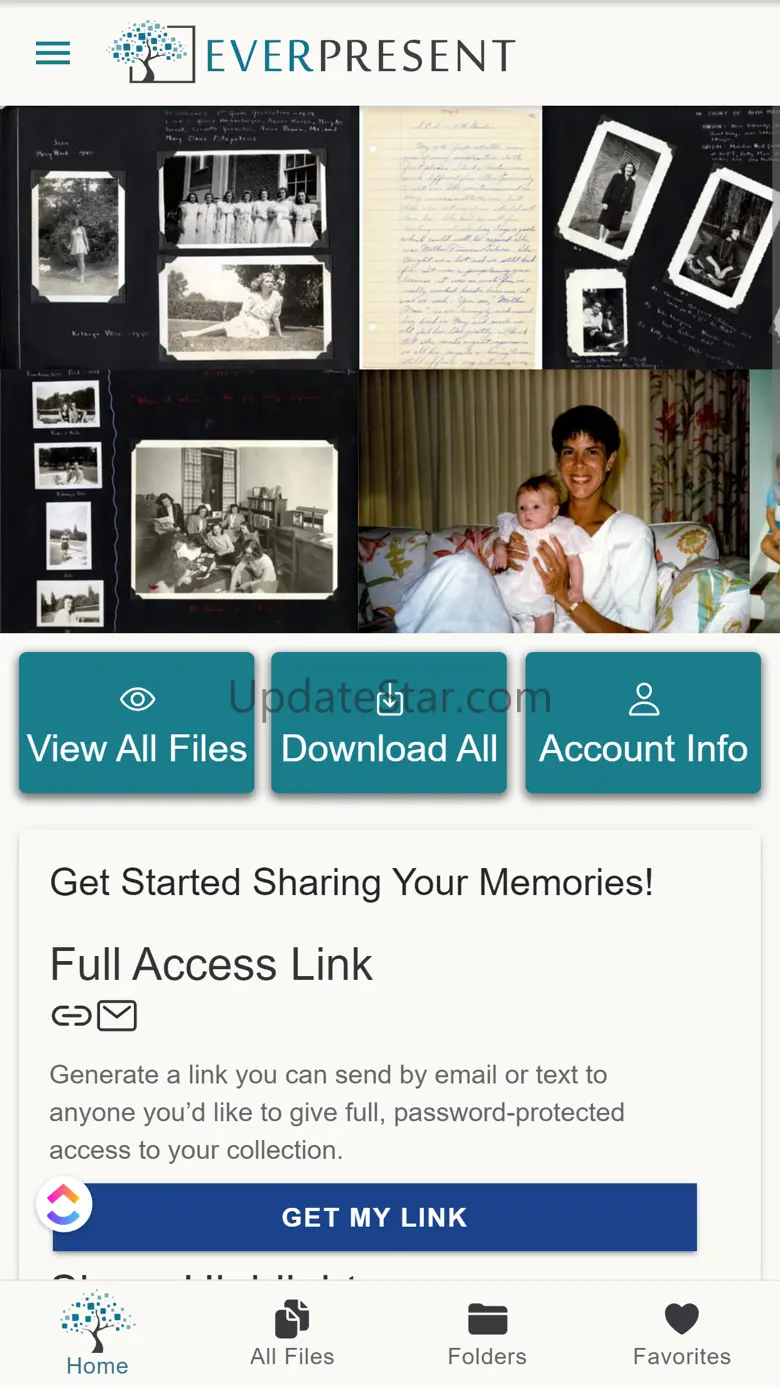Click the chain link icon under Full Access Link

(x=71, y=1017)
